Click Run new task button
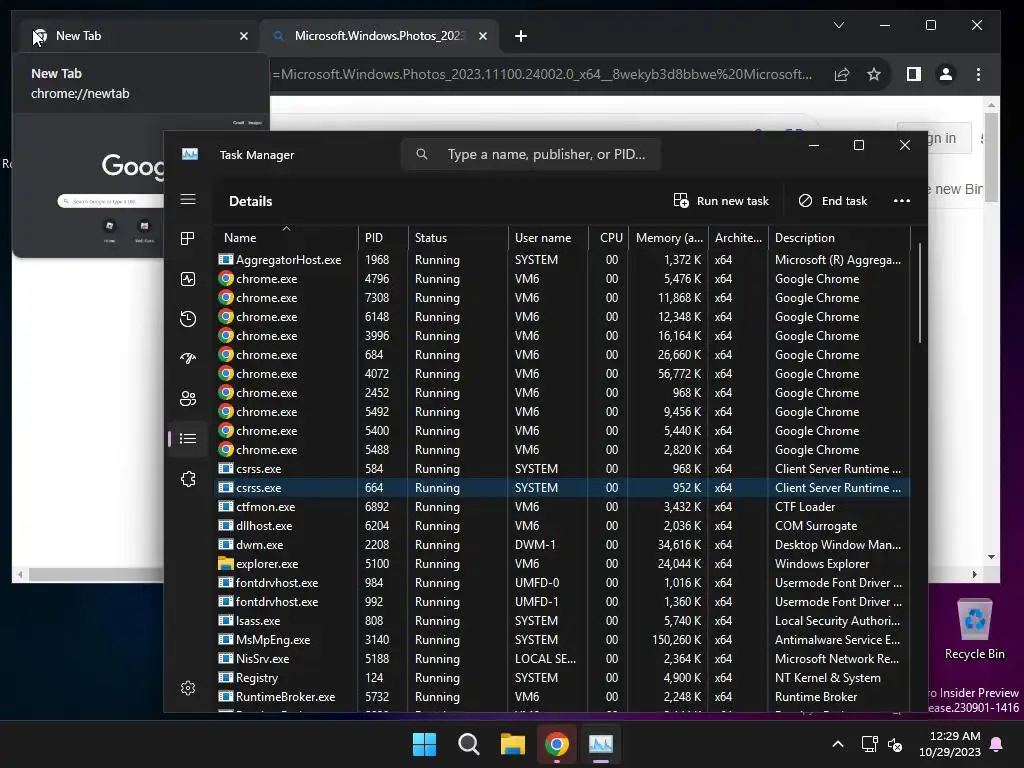Screen dimensions: 1024x768 coord(721,200)
